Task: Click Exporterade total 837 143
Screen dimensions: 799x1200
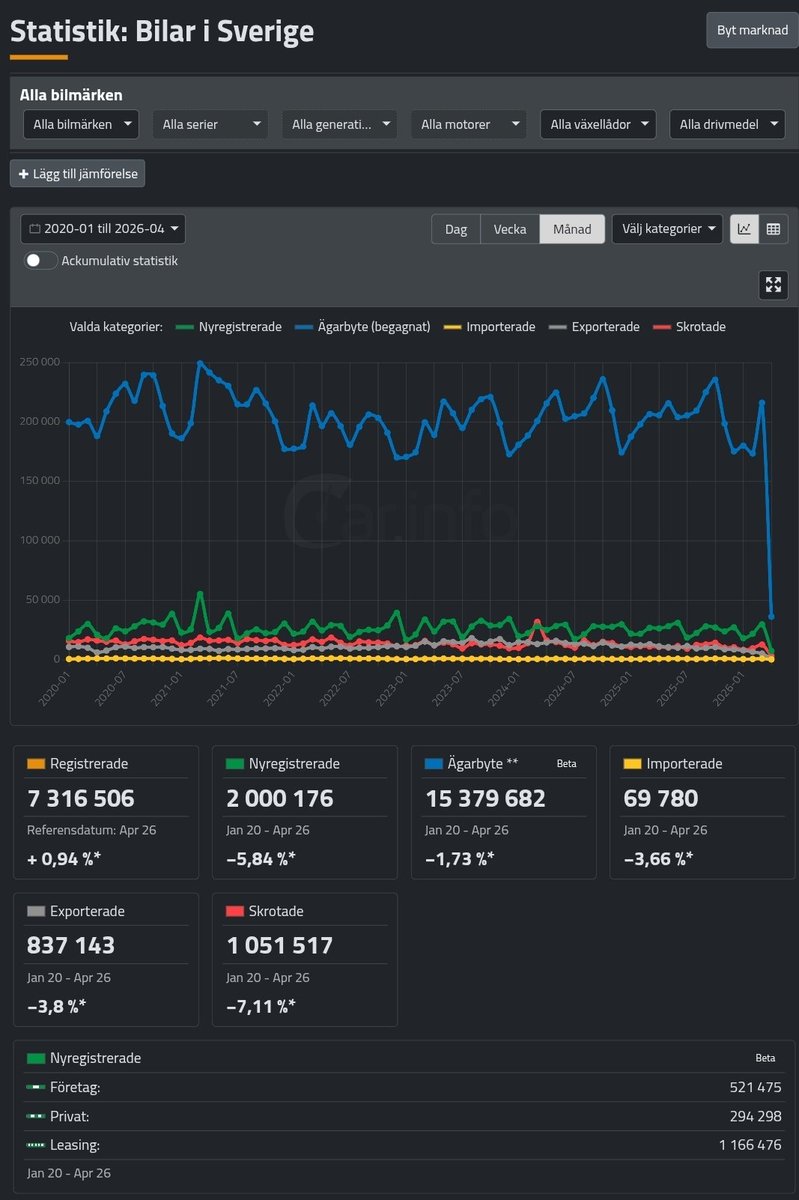Action: click(x=71, y=945)
